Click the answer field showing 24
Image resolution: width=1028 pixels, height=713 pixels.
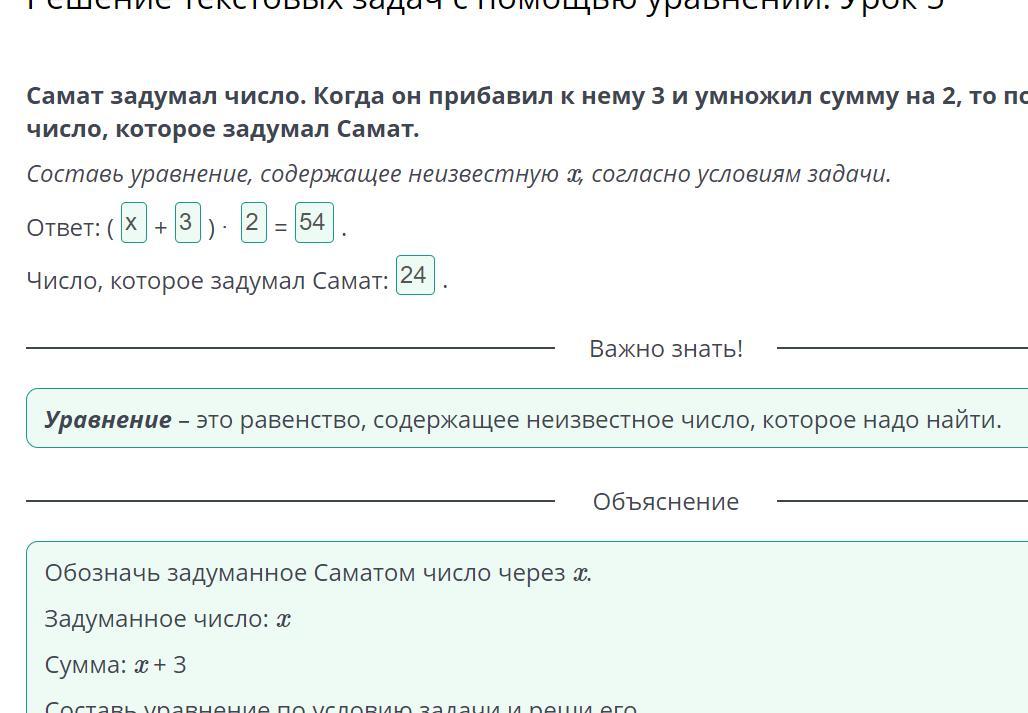click(x=414, y=275)
